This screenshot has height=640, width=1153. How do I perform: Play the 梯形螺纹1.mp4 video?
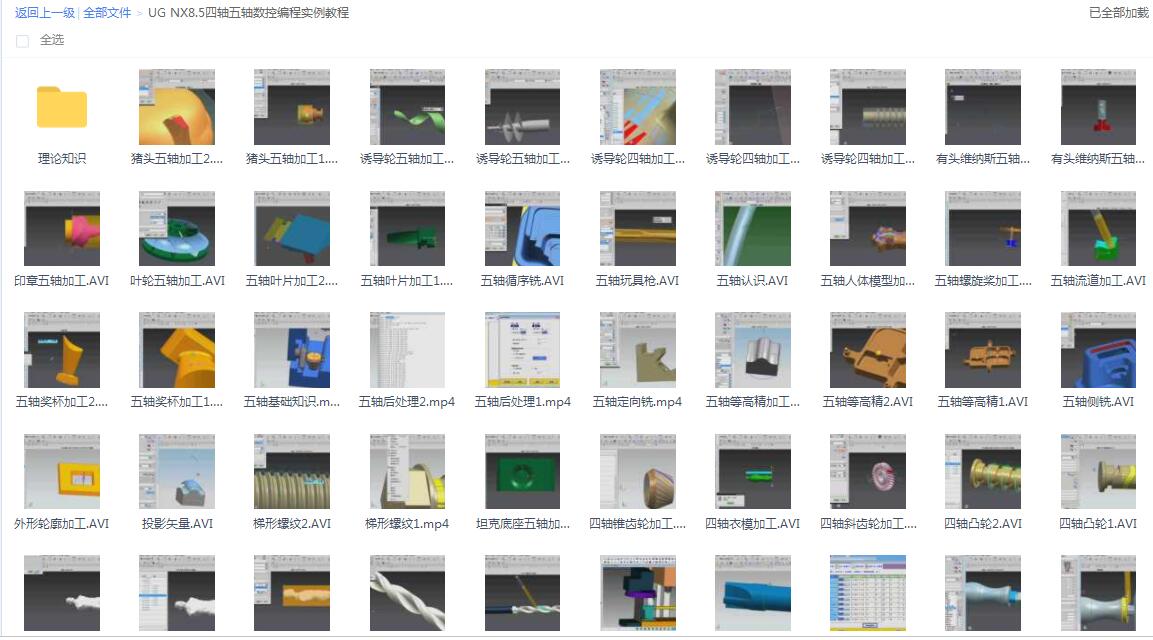(x=408, y=471)
